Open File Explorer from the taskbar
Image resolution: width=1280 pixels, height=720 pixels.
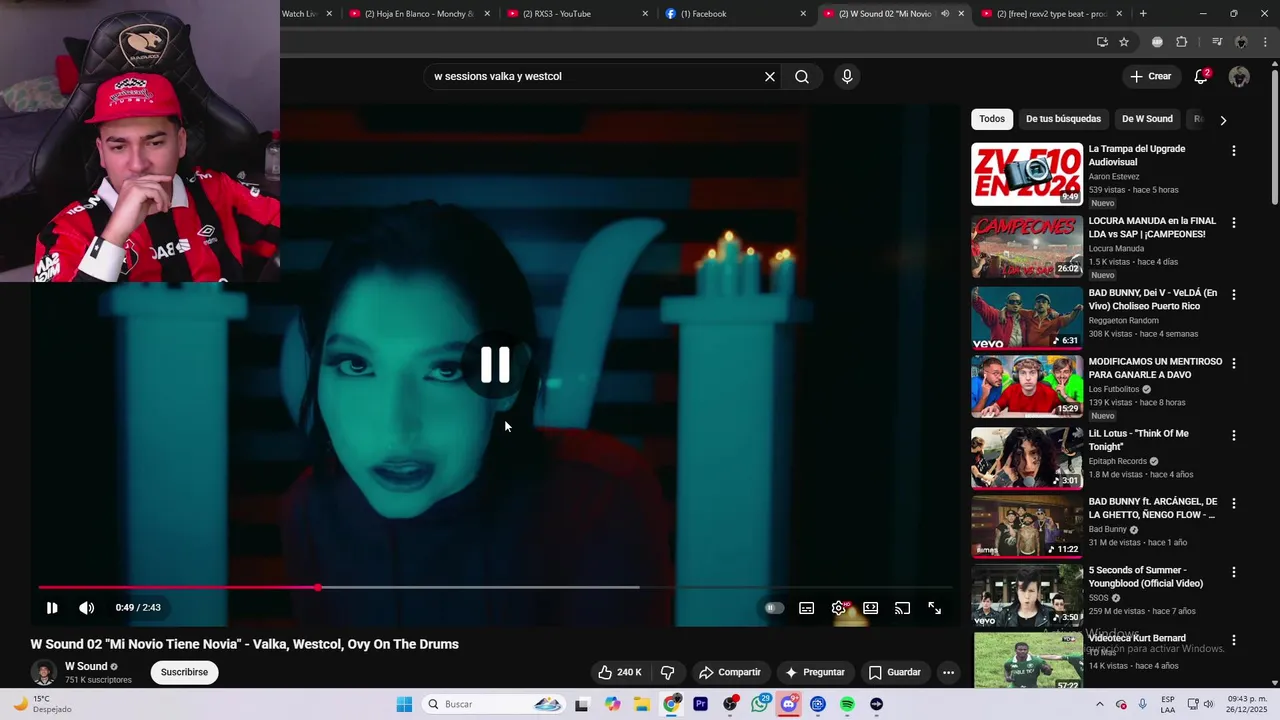[642, 704]
